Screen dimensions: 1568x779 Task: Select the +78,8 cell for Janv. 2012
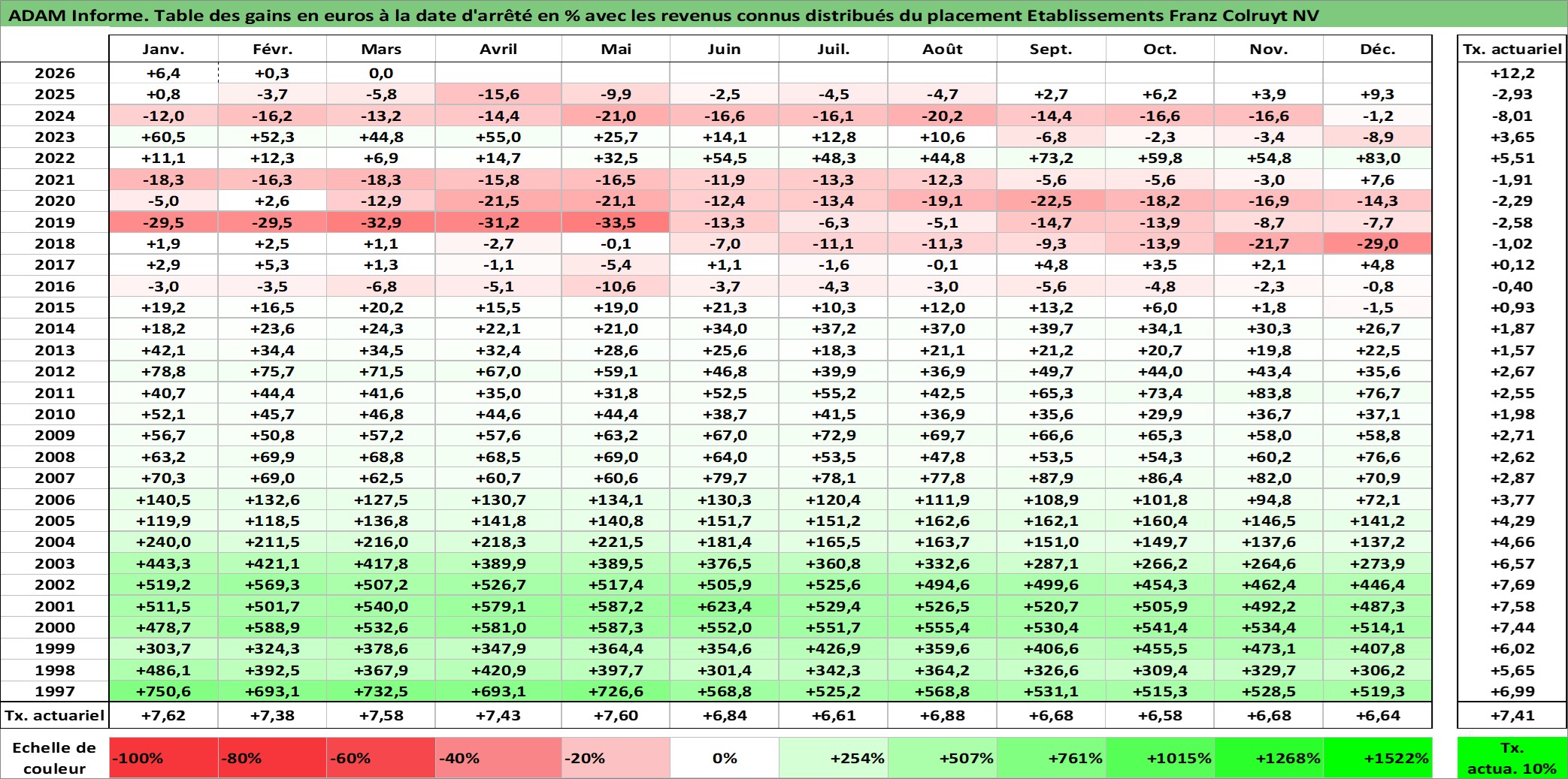[163, 371]
